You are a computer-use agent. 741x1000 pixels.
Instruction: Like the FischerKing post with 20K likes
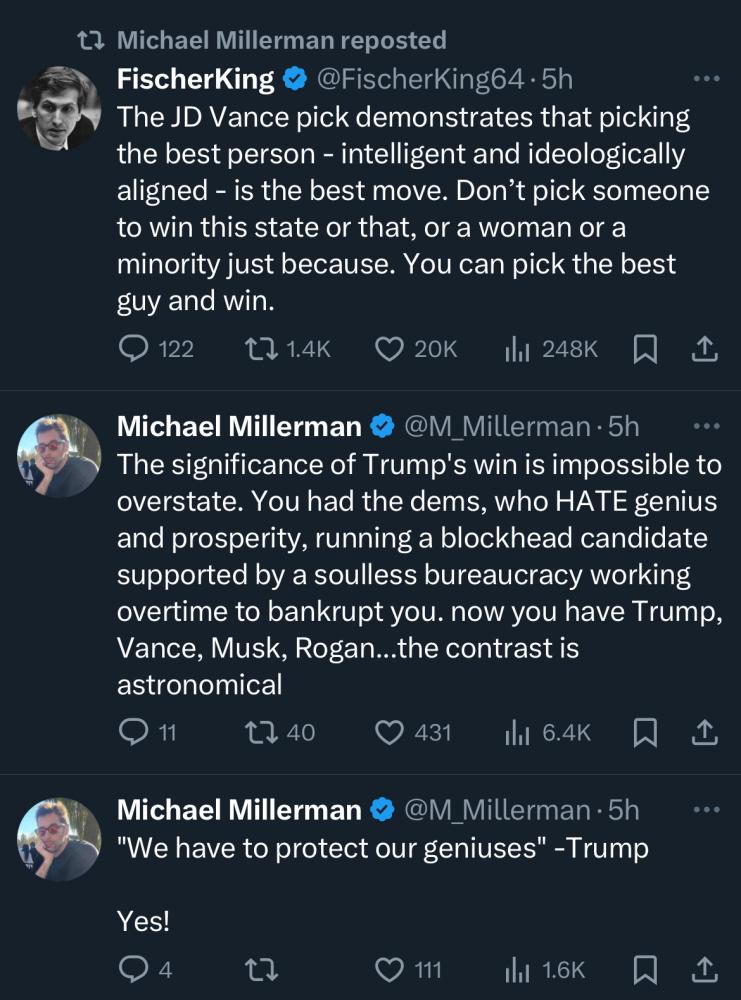[388, 348]
